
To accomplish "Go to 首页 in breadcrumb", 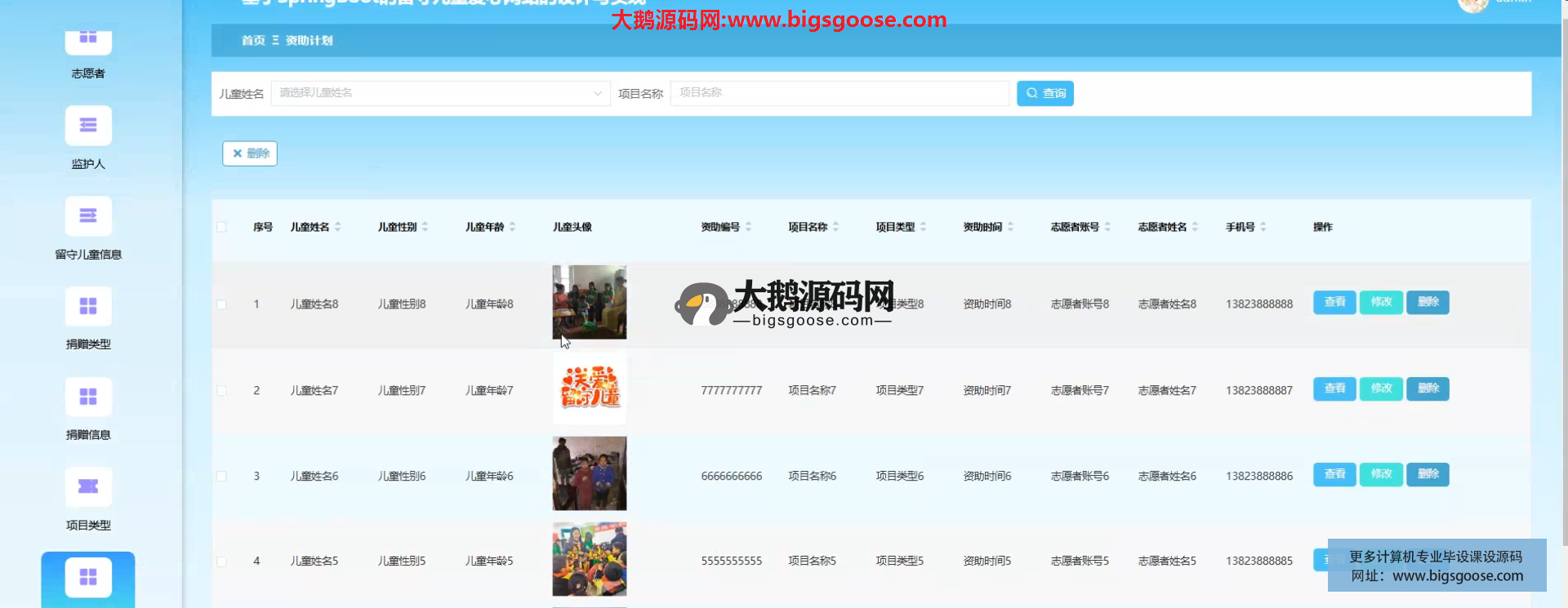I will [x=253, y=41].
